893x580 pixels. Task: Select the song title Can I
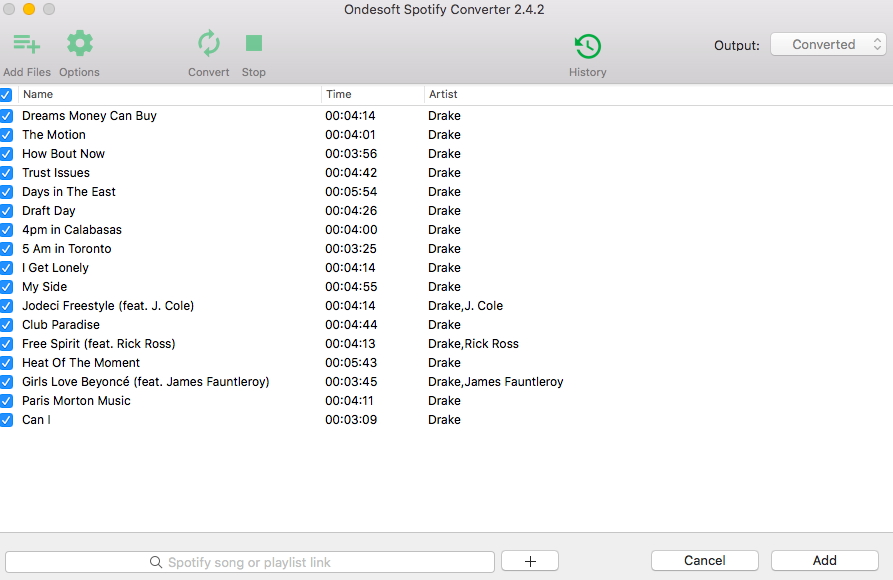coord(36,420)
